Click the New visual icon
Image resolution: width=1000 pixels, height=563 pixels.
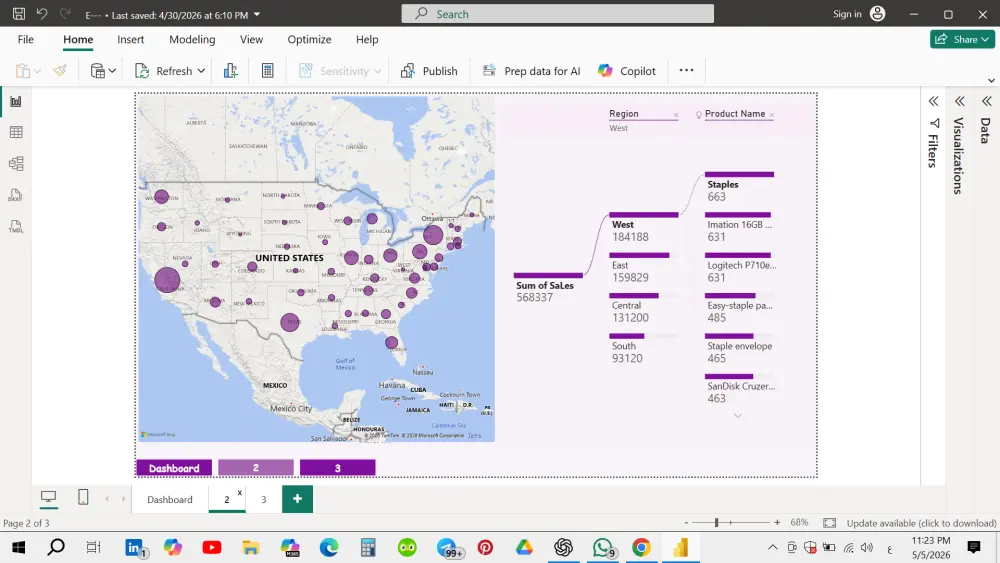click(231, 71)
